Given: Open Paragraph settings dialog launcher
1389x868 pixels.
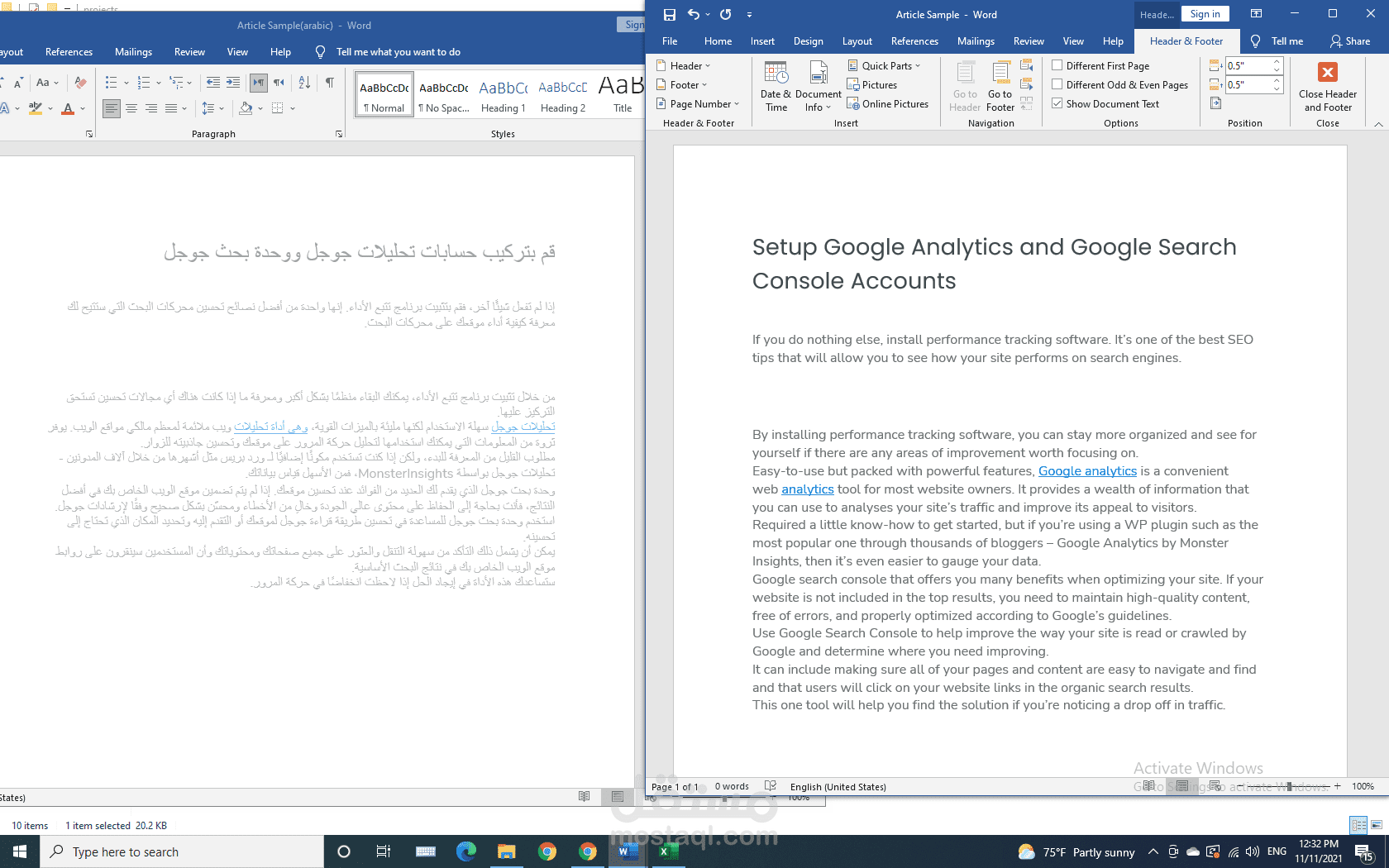Looking at the screenshot, I should click(x=339, y=133).
